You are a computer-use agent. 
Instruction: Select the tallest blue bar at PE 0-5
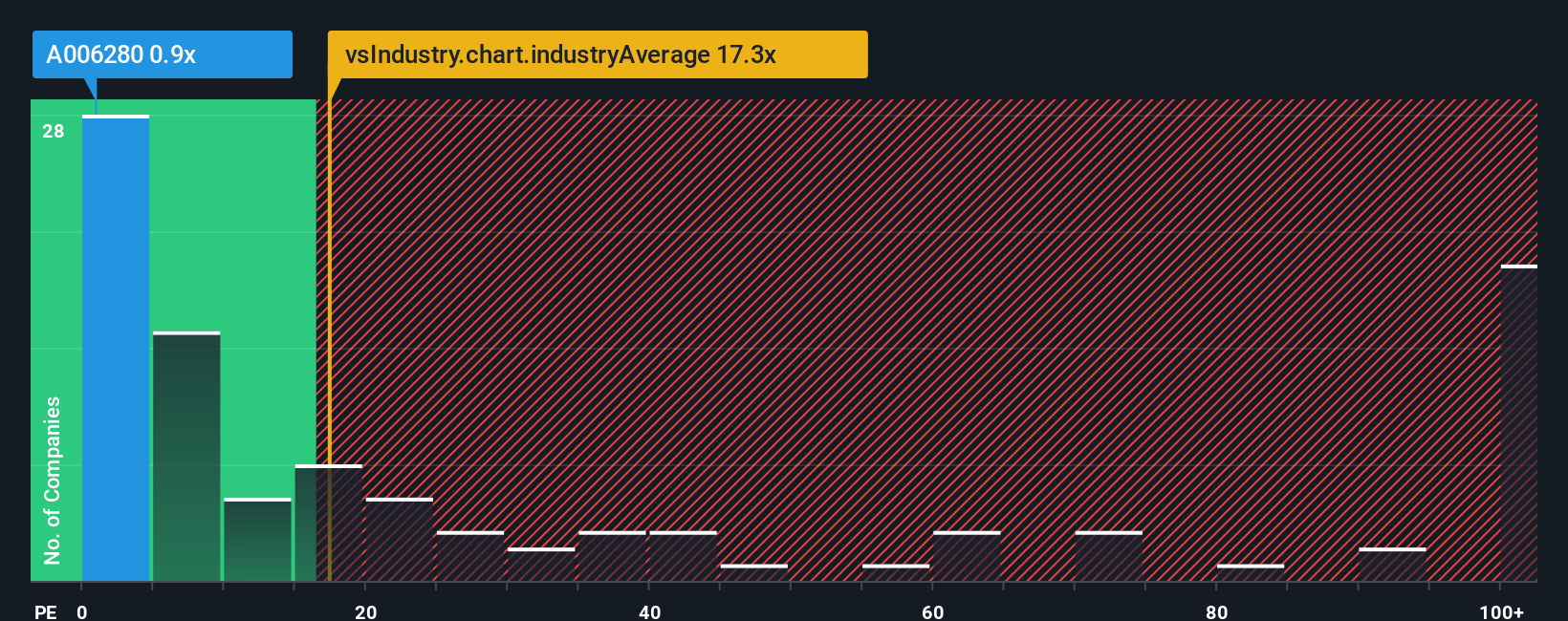116,349
